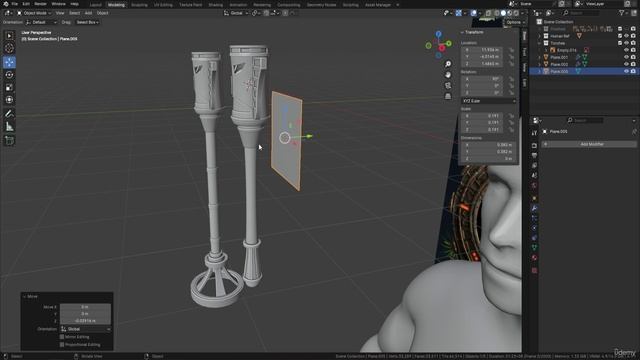Select solid viewport shading sphere icon
Image resolution: width=640 pixels, height=360 pixels.
[503, 13]
